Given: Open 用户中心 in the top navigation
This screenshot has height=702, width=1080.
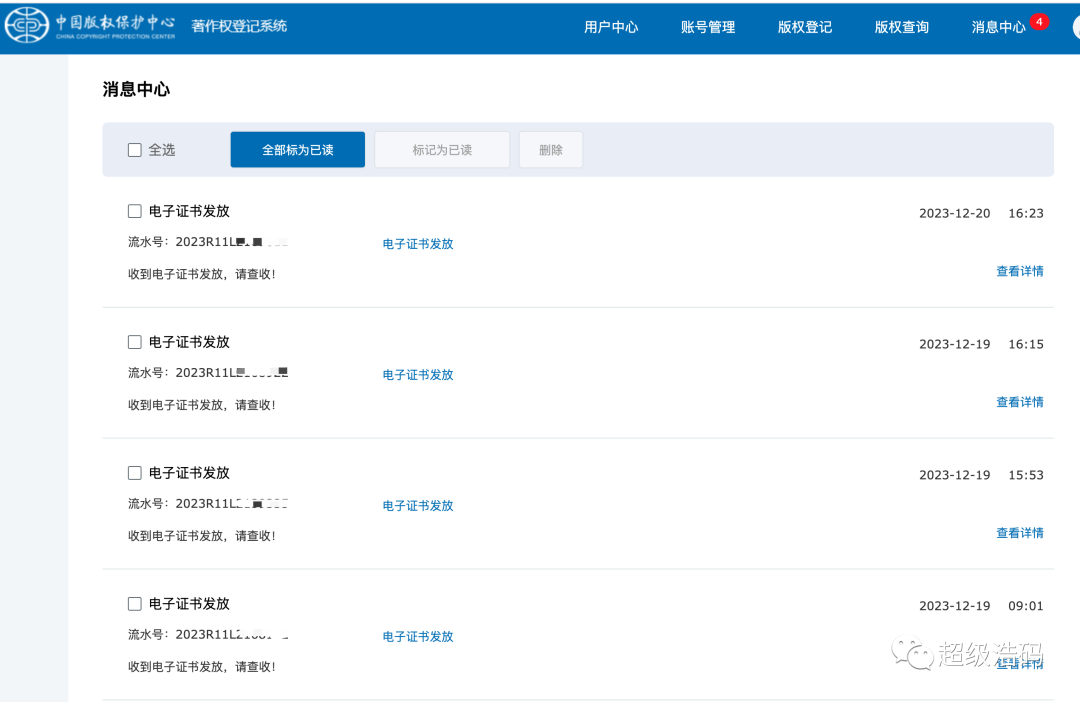Looking at the screenshot, I should pyautogui.click(x=611, y=27).
